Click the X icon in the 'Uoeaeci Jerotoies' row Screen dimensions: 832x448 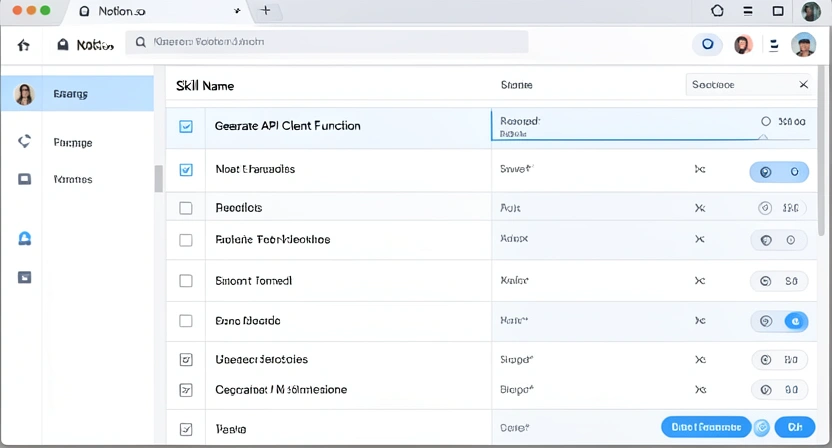pos(700,360)
